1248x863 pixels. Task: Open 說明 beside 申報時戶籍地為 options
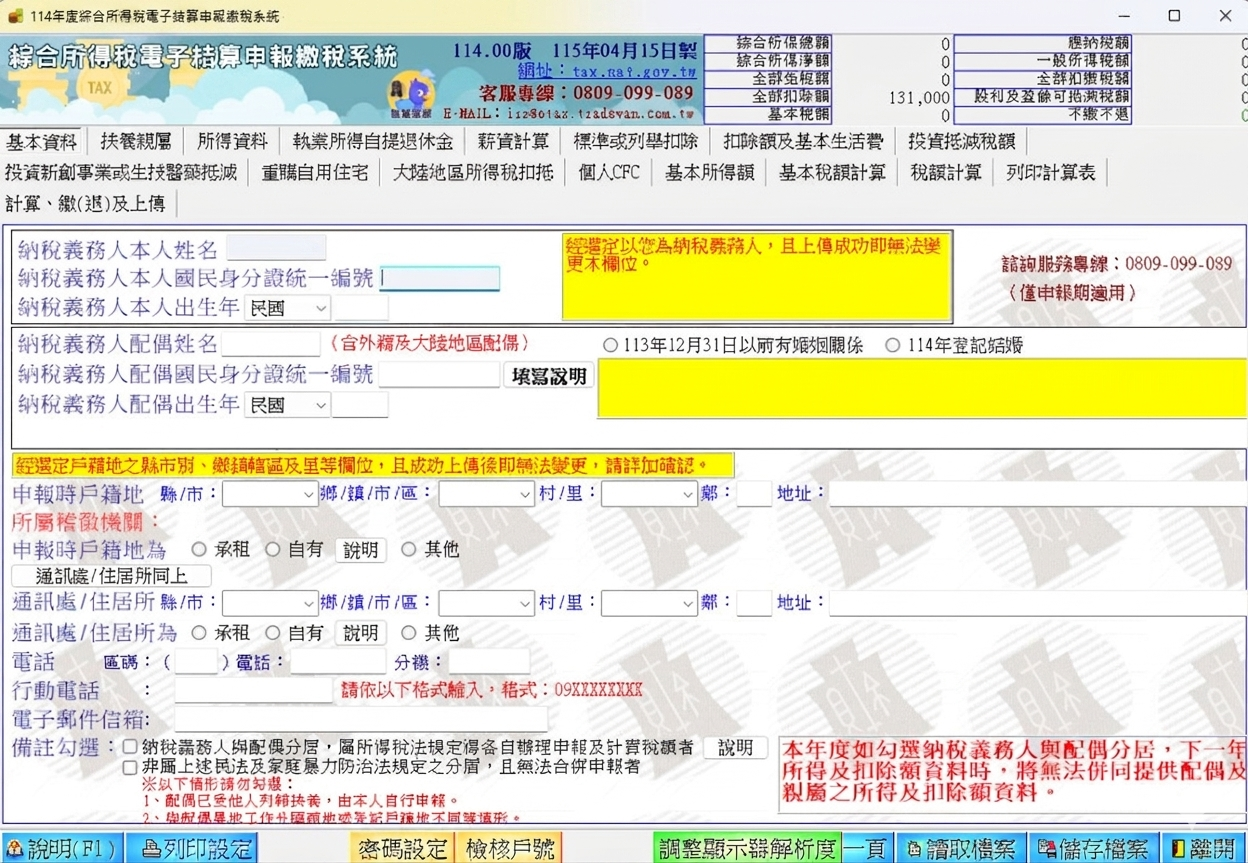(361, 550)
